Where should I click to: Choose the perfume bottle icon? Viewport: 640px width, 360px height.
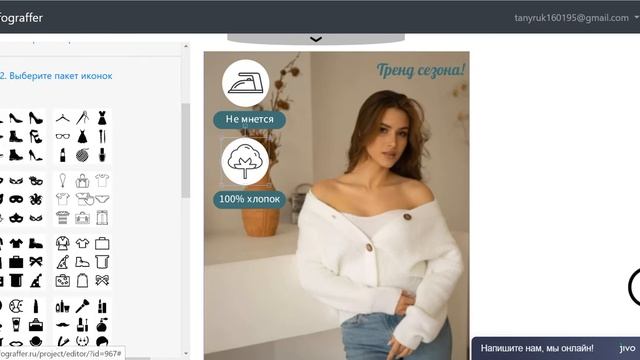[102, 324]
